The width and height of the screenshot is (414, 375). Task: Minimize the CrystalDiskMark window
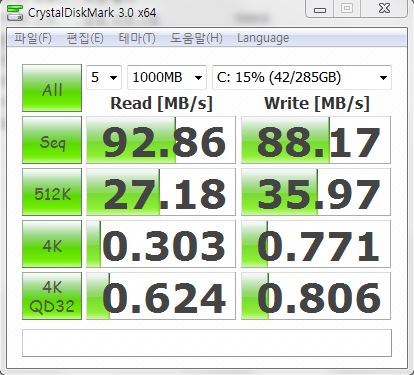320,9
